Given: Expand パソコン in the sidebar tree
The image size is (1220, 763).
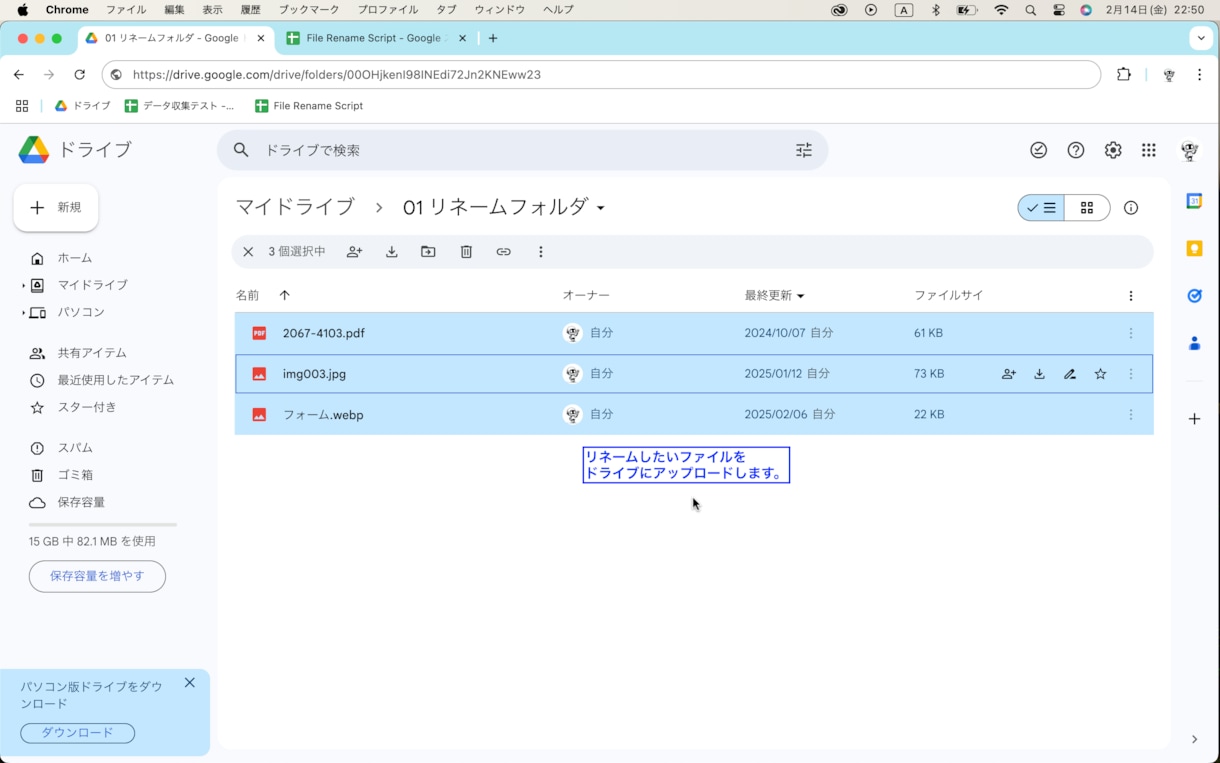Looking at the screenshot, I should (23, 312).
